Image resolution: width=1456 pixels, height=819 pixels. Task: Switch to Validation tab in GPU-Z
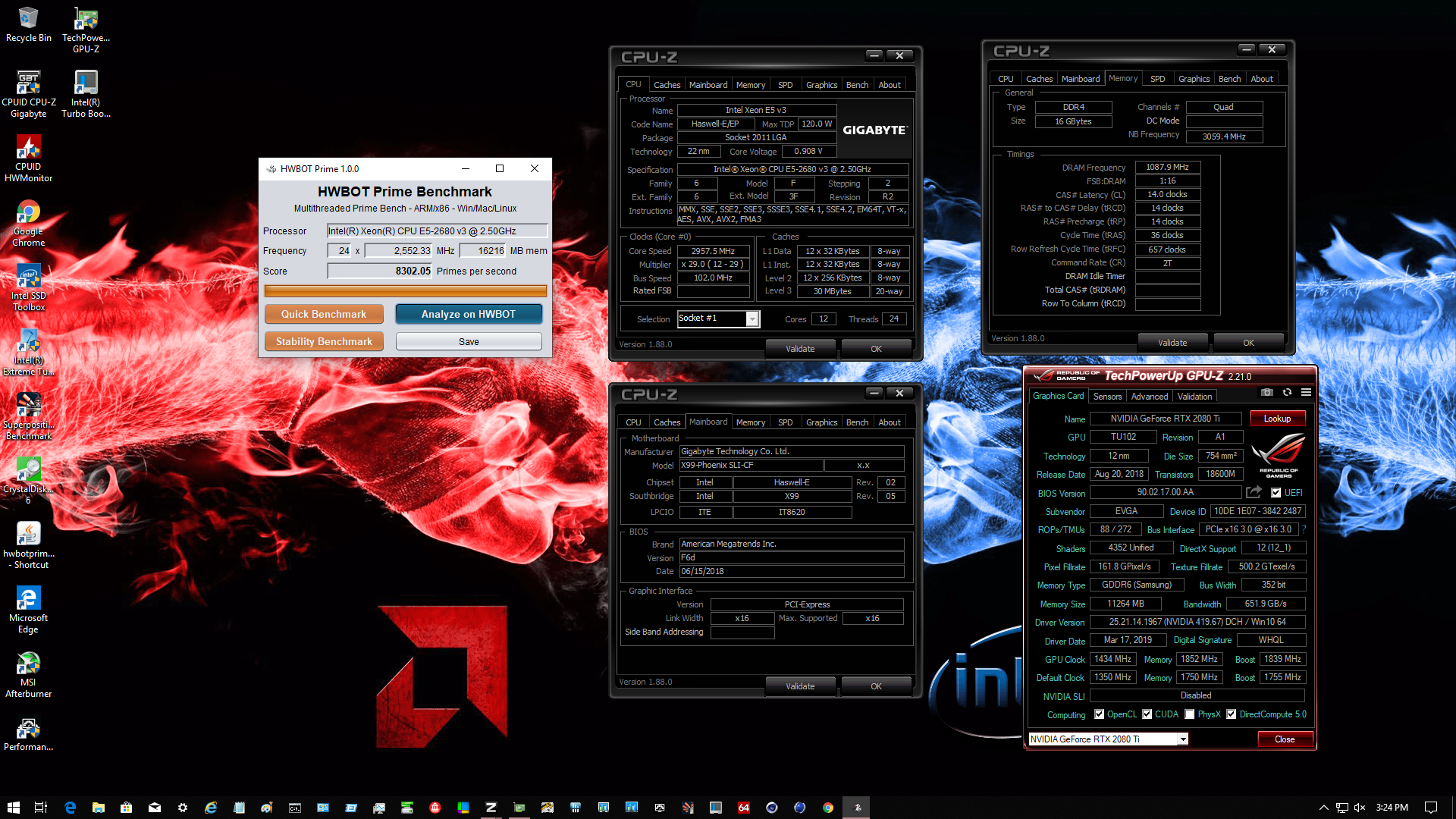pos(1194,397)
